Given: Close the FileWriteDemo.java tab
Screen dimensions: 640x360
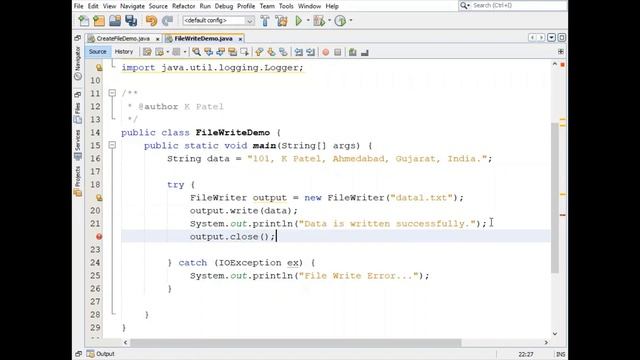Looking at the screenshot, I should pyautogui.click(x=240, y=39).
